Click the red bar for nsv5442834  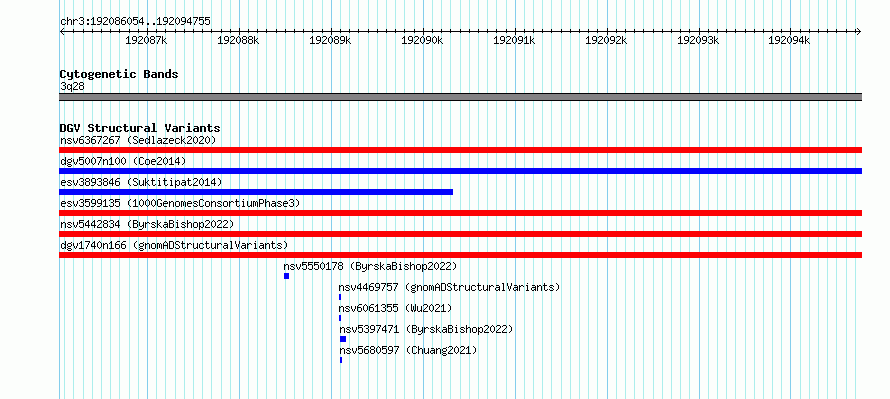point(460,234)
